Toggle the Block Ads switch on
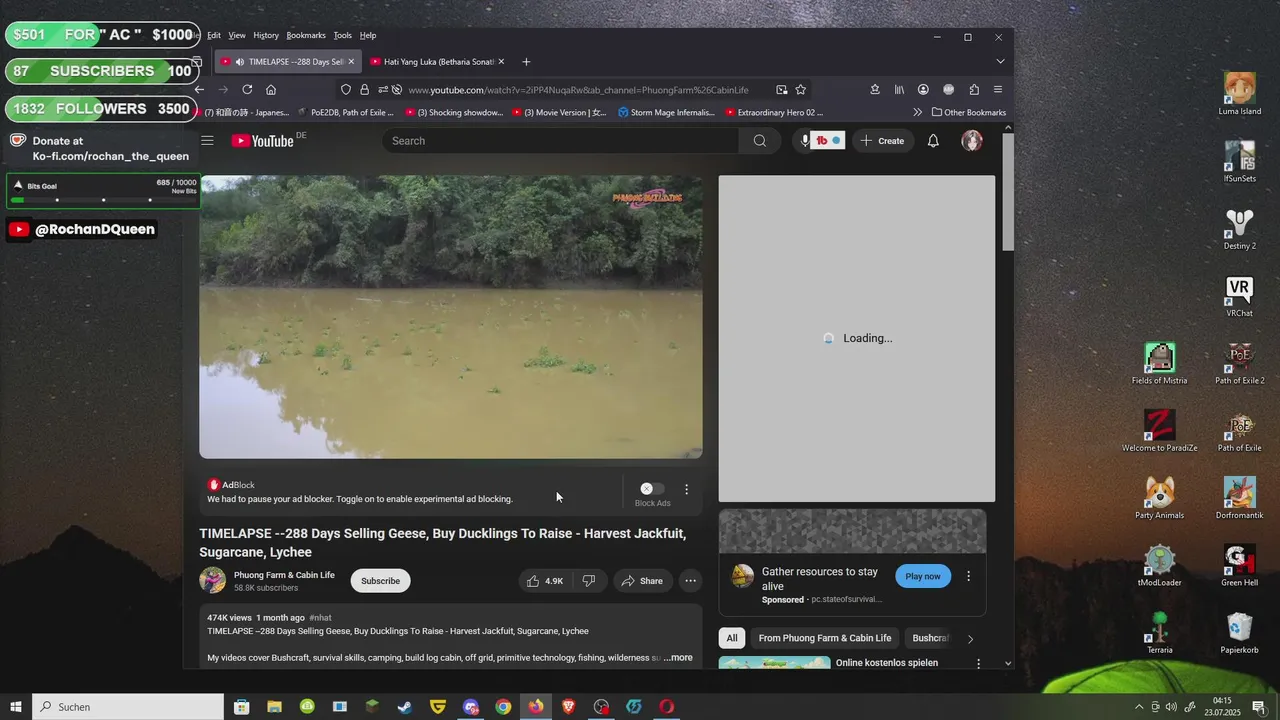Screen dimensions: 1280x720 (x=652, y=488)
